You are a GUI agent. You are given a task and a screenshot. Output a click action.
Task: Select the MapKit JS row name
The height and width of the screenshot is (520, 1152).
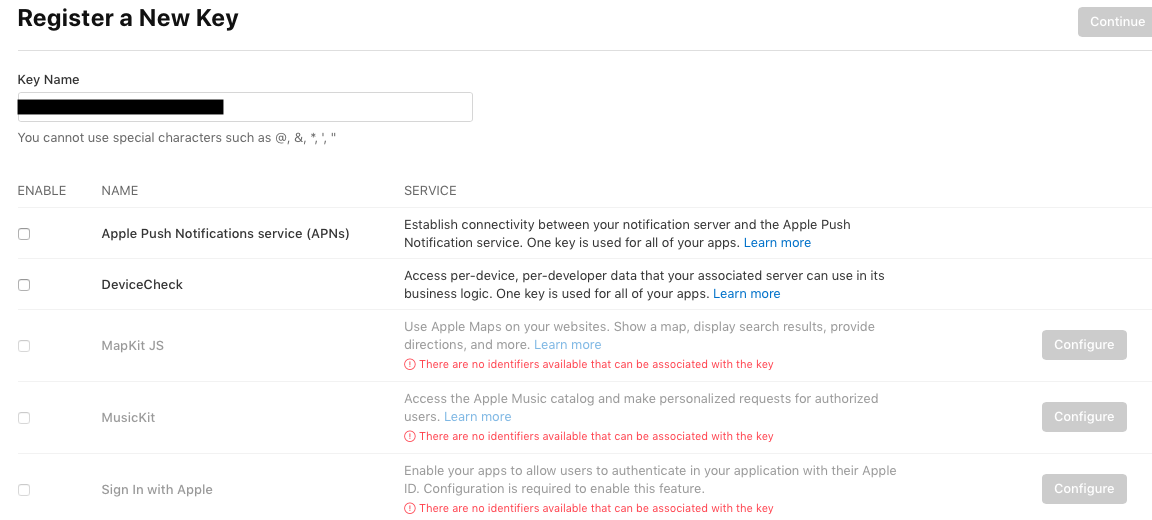pyautogui.click(x=132, y=345)
